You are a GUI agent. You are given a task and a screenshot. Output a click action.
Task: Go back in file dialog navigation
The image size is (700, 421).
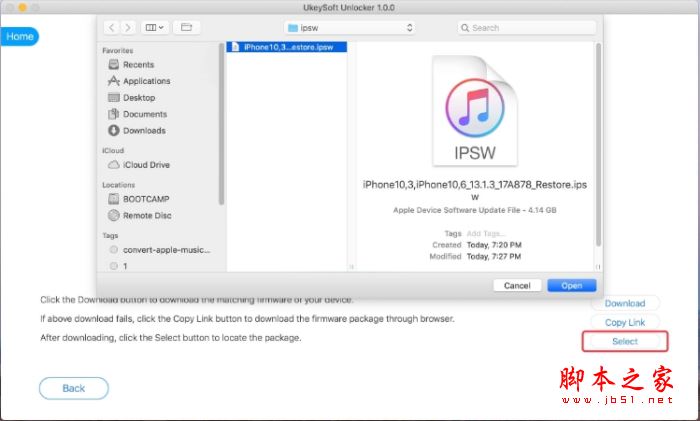[112, 28]
